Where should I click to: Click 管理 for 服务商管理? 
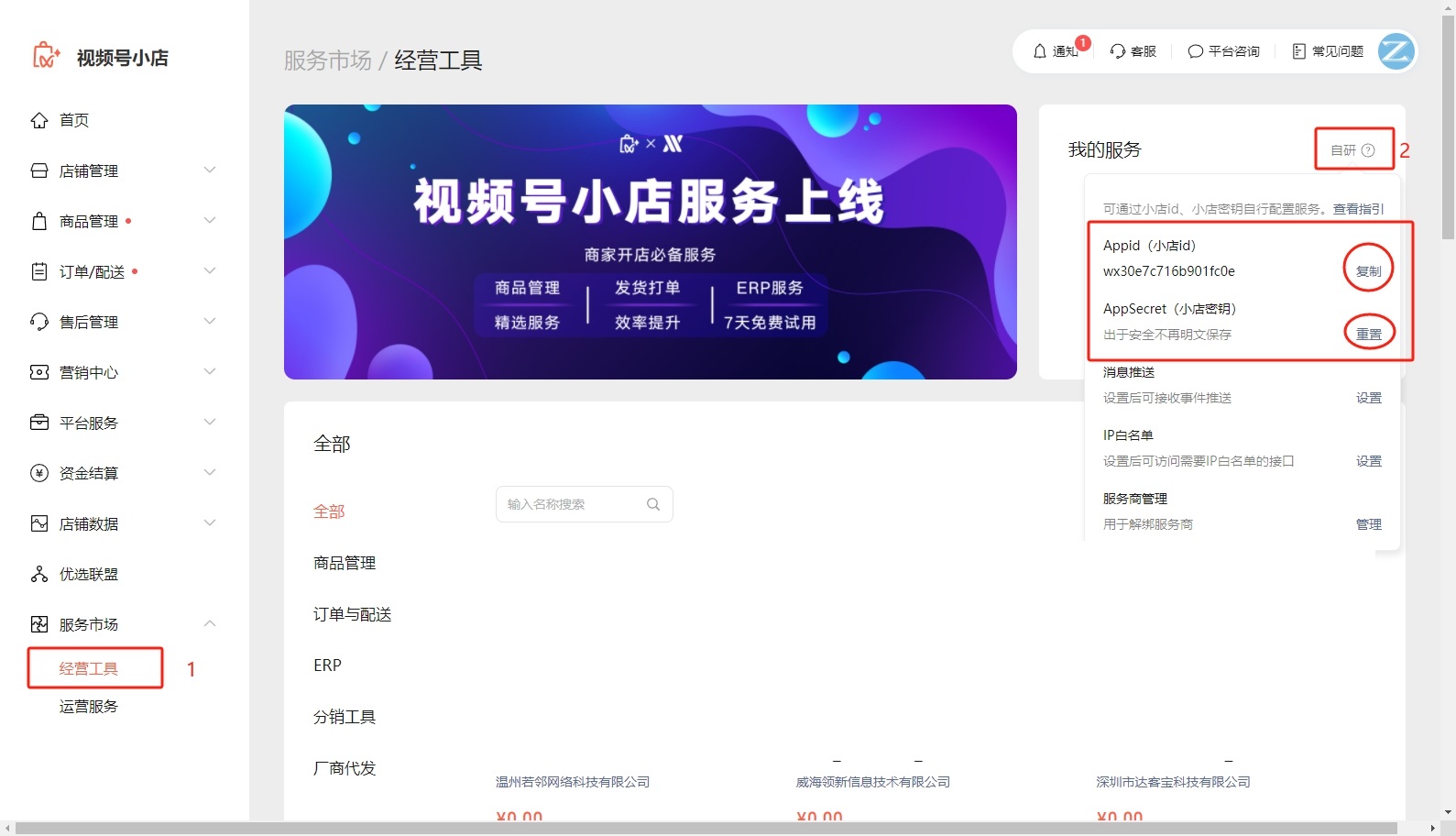[x=1369, y=524]
